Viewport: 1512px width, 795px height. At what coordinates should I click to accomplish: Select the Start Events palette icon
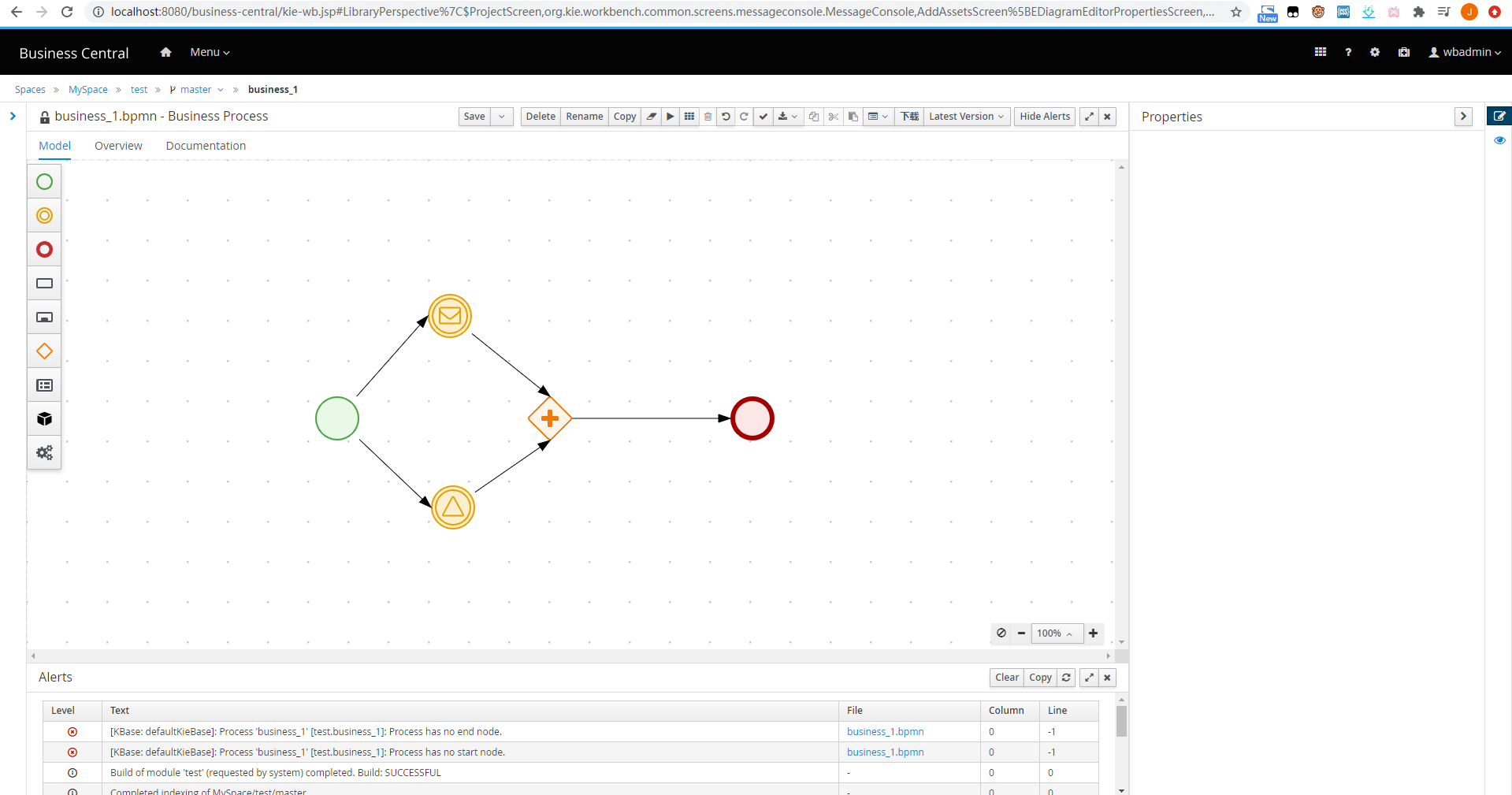[x=44, y=182]
